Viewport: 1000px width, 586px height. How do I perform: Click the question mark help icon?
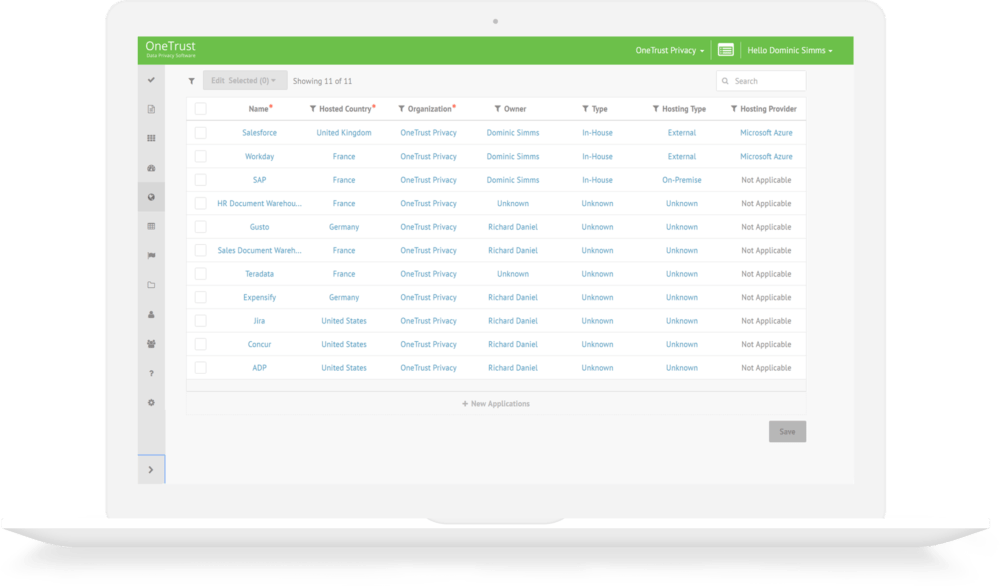[151, 374]
